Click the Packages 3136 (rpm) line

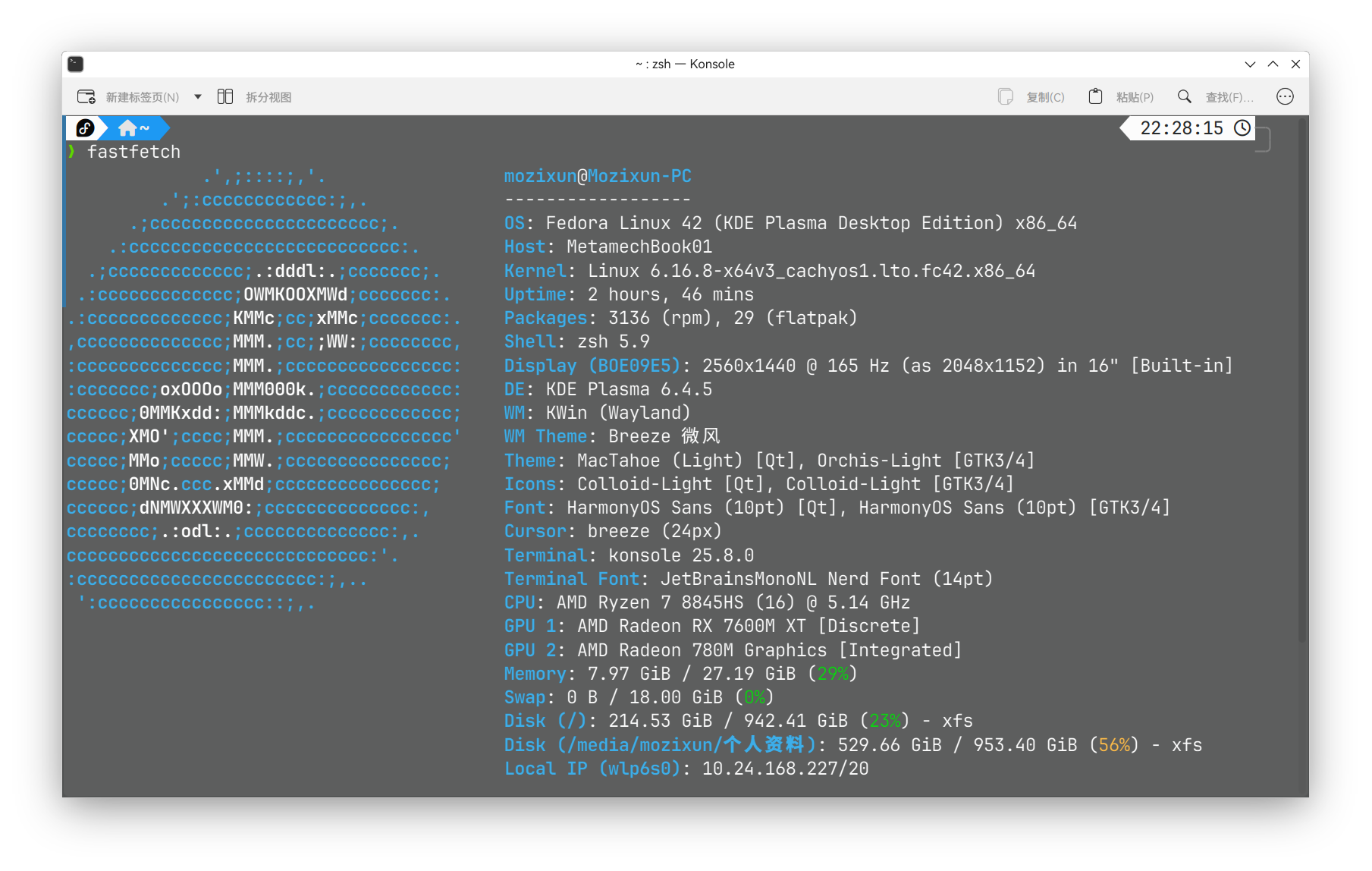point(680,318)
